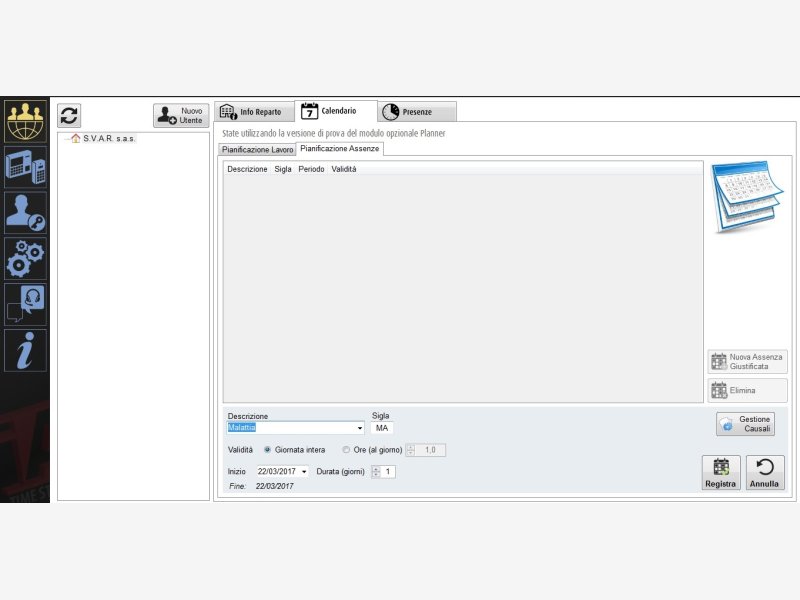This screenshot has height=600, width=800.
Task: Click the refresh arrows button
Action: click(x=69, y=115)
